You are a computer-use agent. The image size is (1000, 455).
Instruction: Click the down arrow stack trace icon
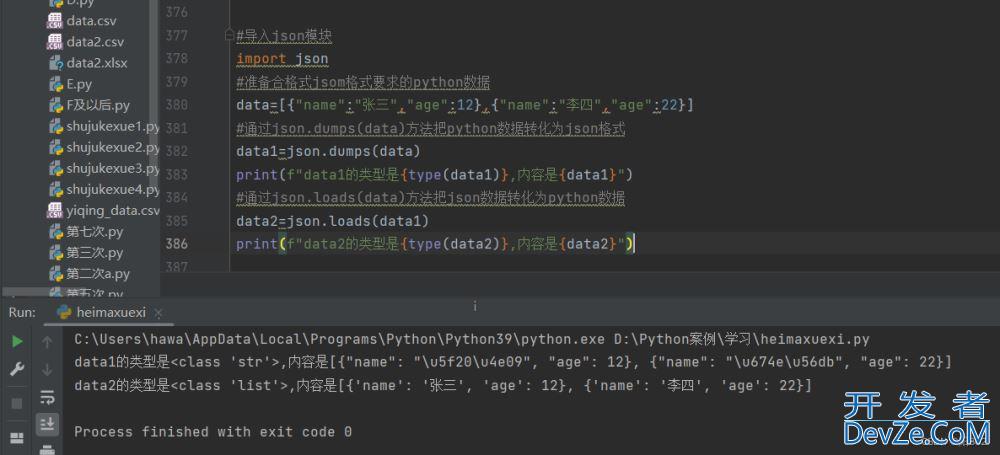(x=47, y=369)
